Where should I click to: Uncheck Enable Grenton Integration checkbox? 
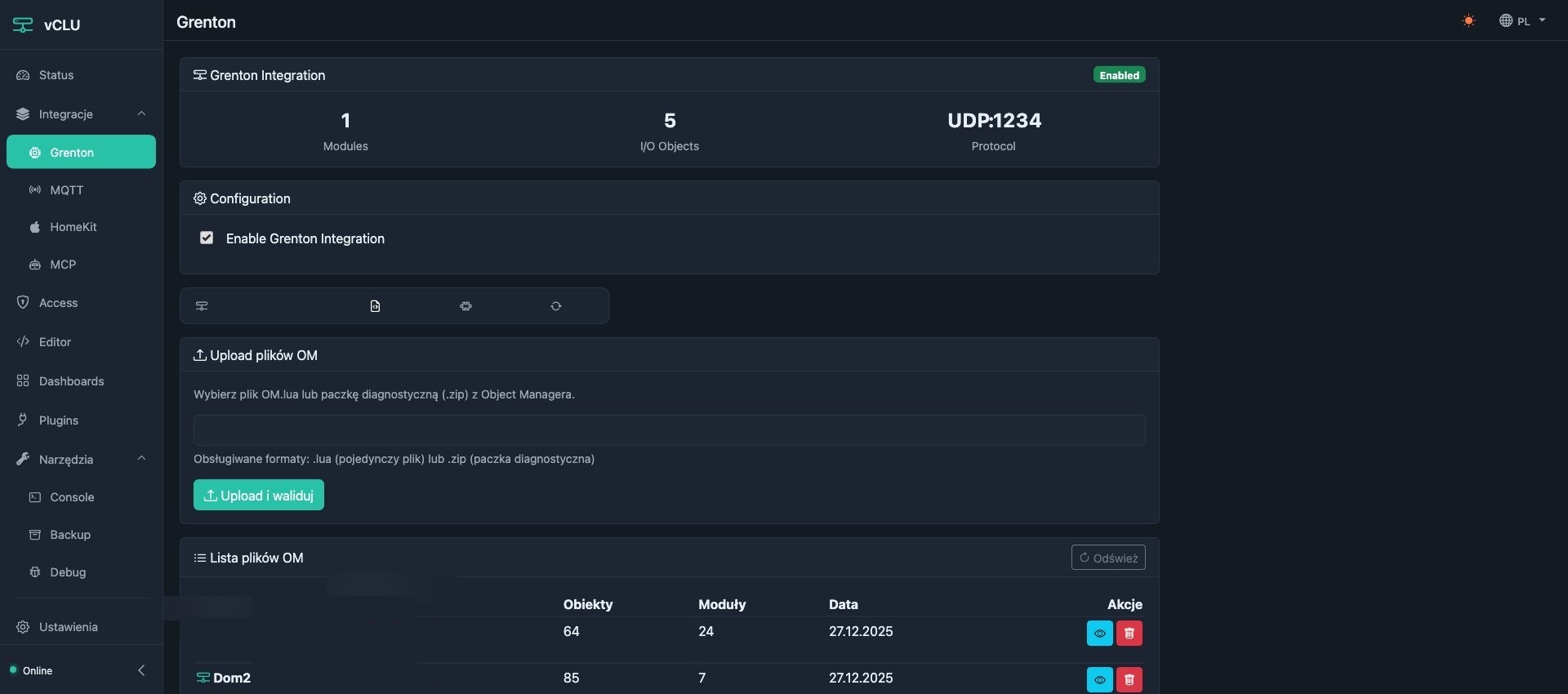click(207, 238)
